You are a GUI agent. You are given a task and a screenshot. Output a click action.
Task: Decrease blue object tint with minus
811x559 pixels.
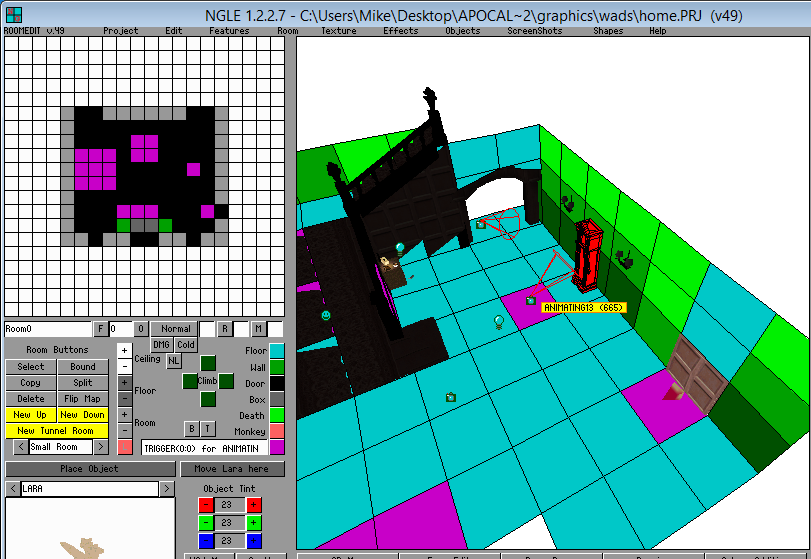206,541
